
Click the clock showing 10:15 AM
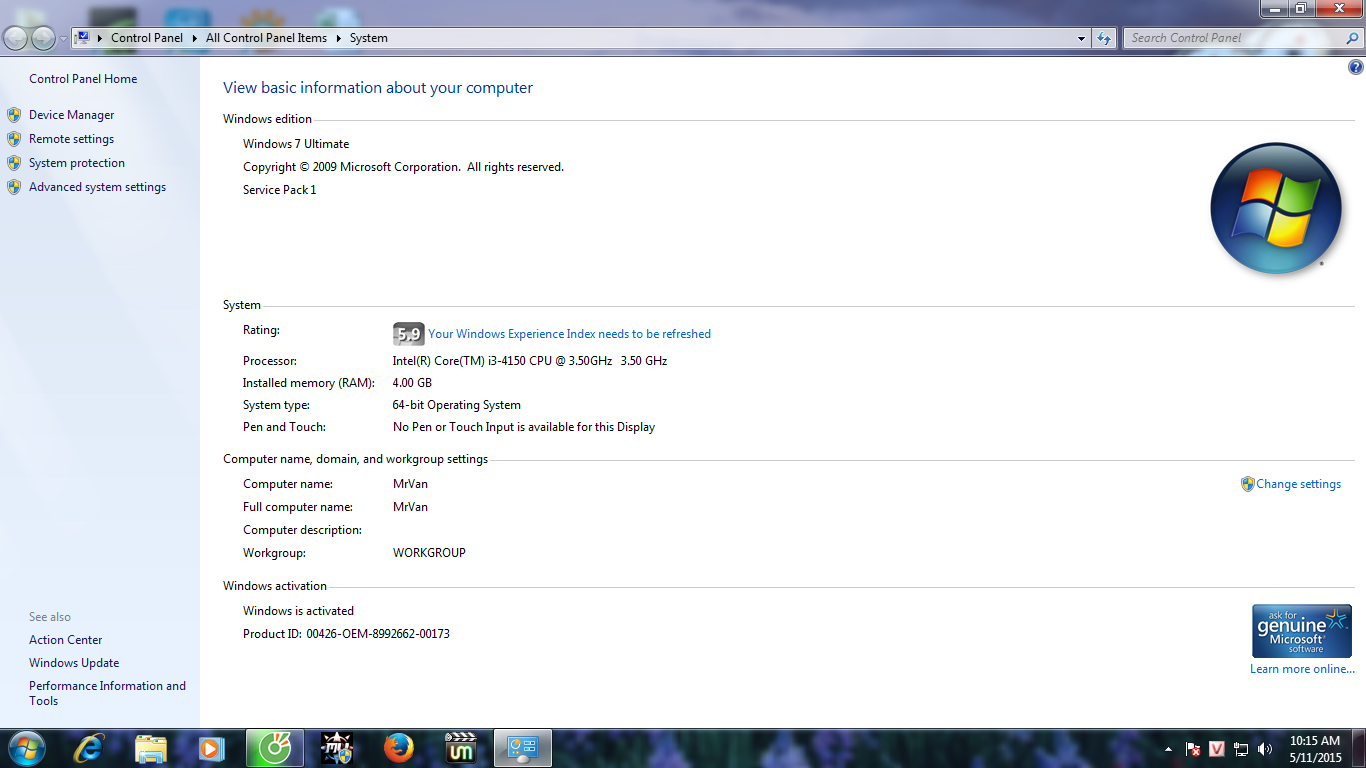coord(1315,749)
